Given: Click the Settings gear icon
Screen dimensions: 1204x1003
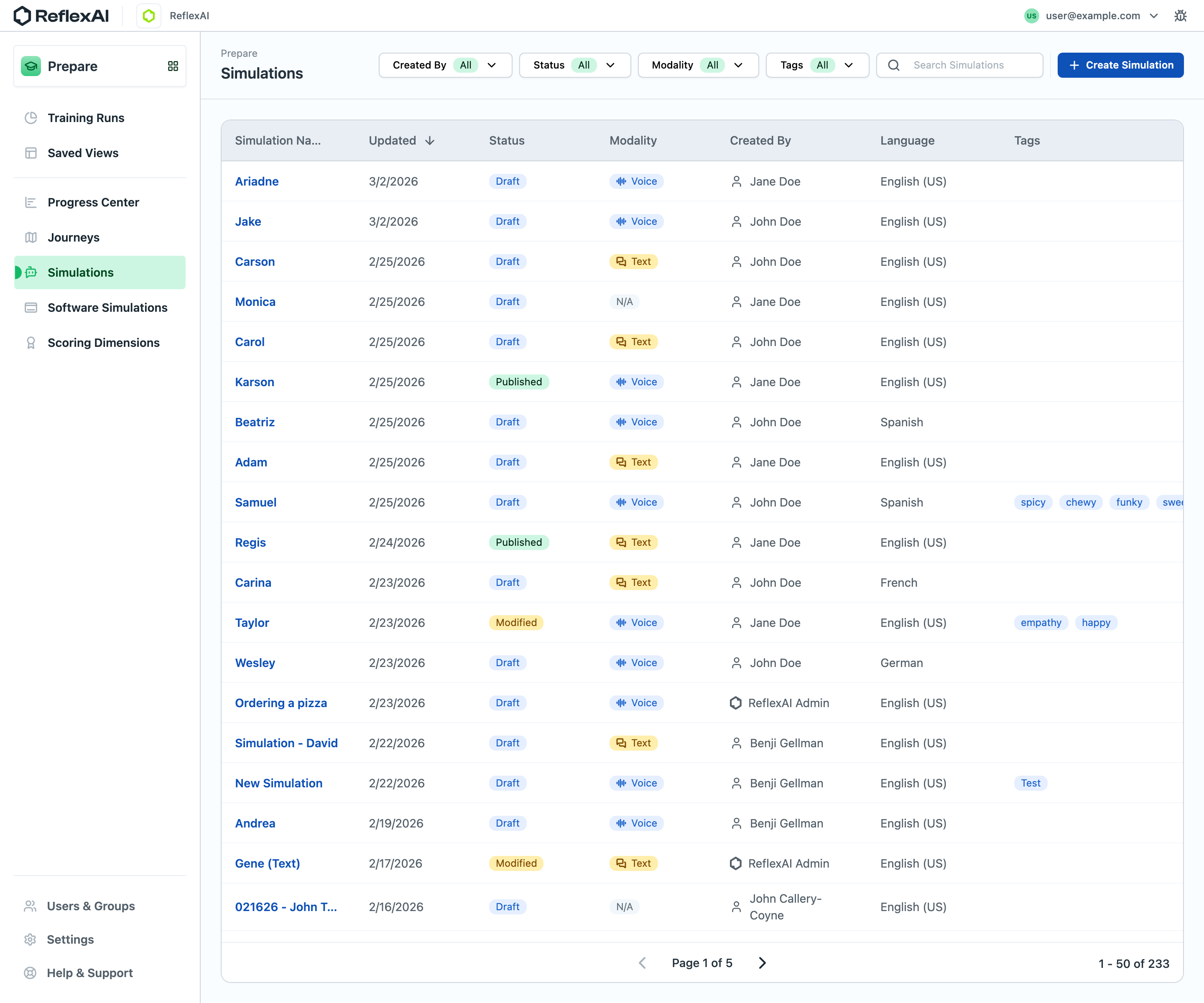Looking at the screenshot, I should [31, 939].
